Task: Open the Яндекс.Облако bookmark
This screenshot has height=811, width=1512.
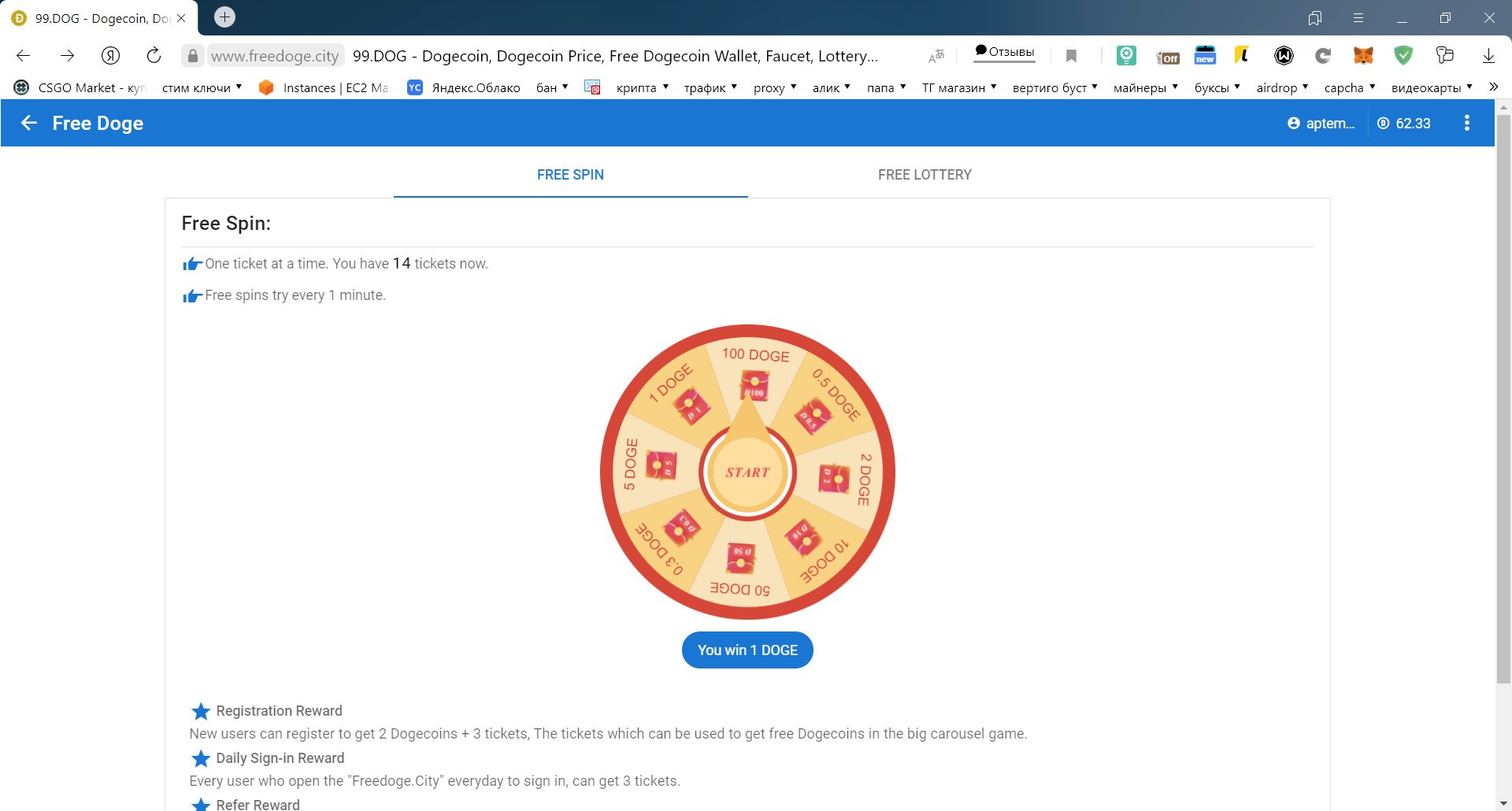Action: [x=464, y=87]
